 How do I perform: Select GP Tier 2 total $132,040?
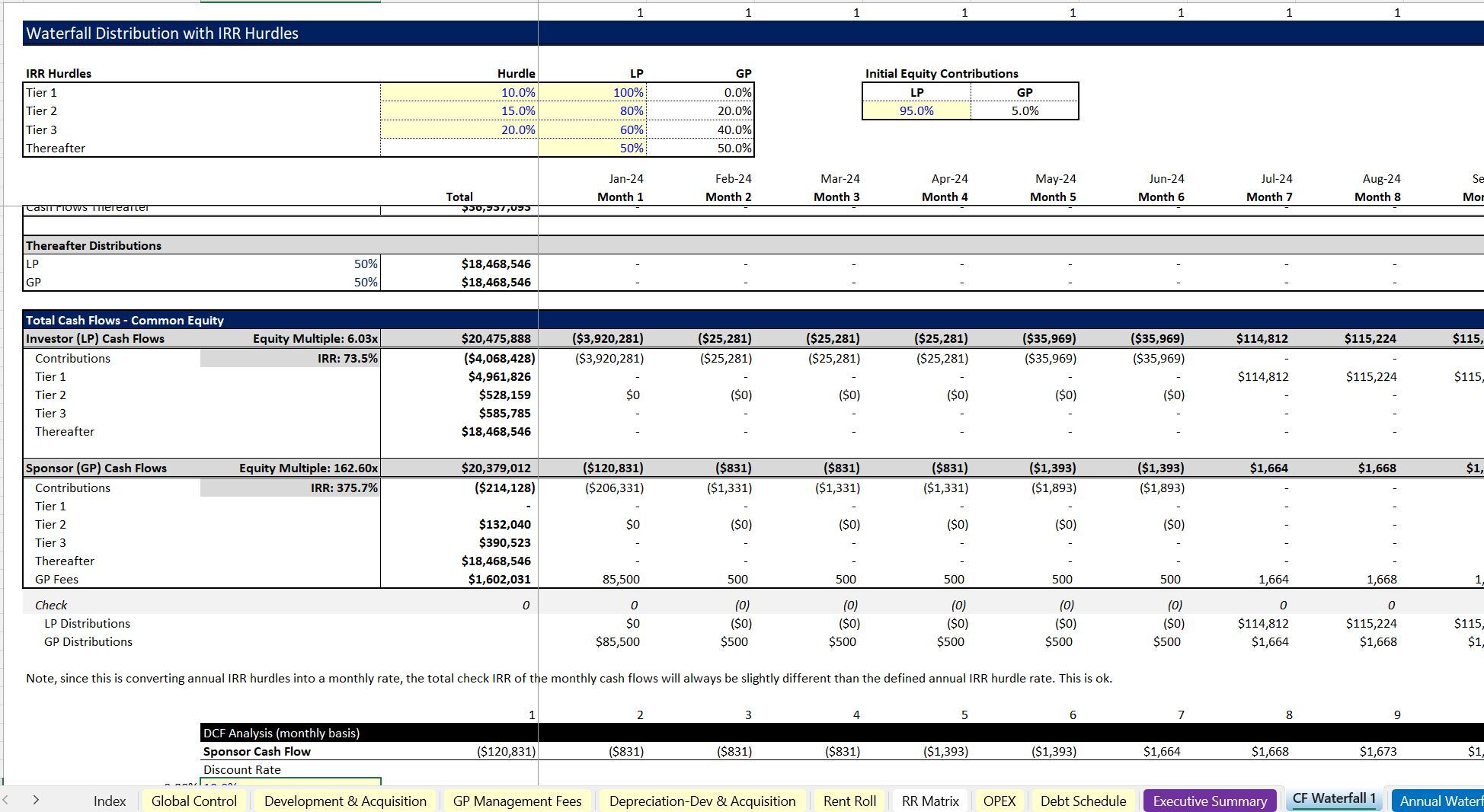505,524
